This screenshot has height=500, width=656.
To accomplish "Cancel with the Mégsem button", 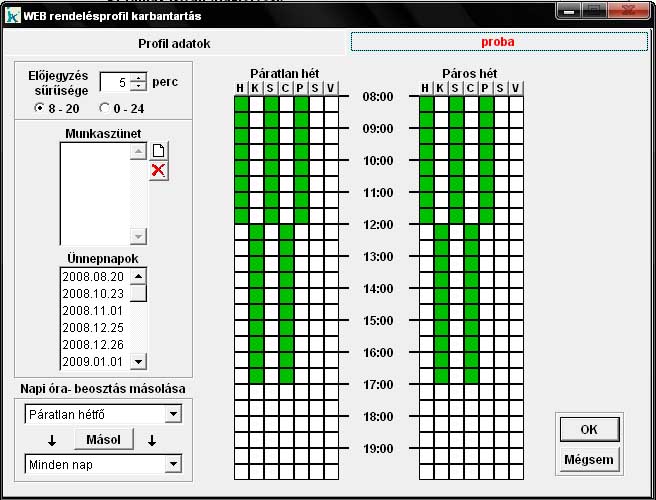I will pyautogui.click(x=590, y=459).
